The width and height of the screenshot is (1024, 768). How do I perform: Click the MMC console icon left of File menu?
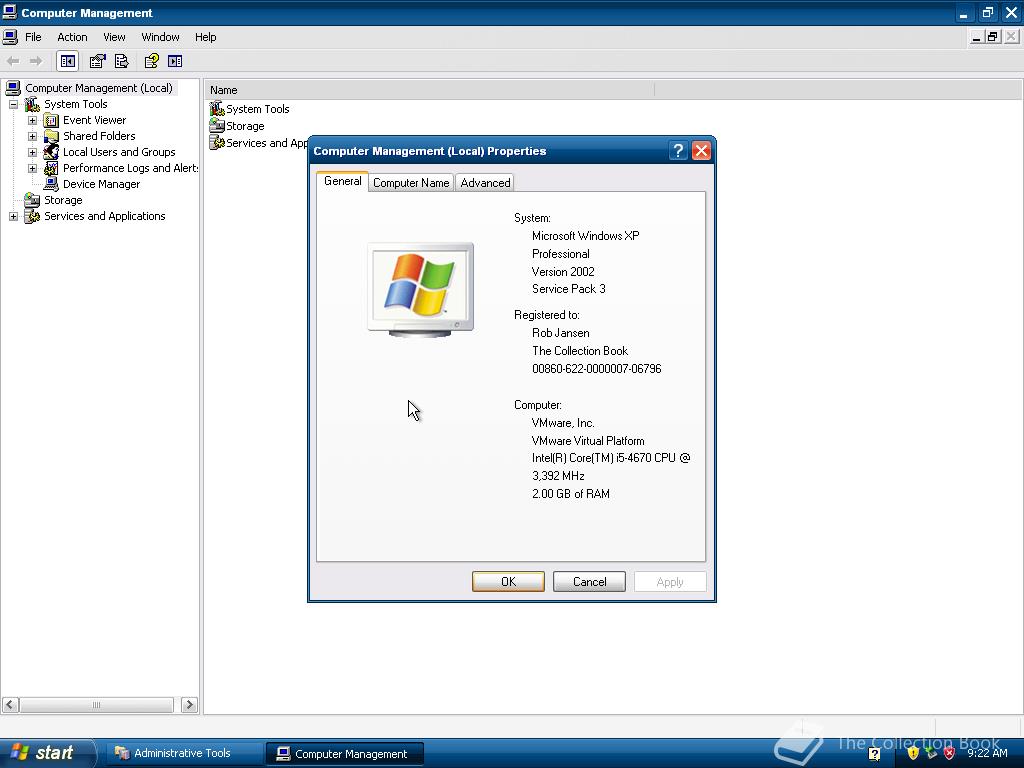click(10, 37)
